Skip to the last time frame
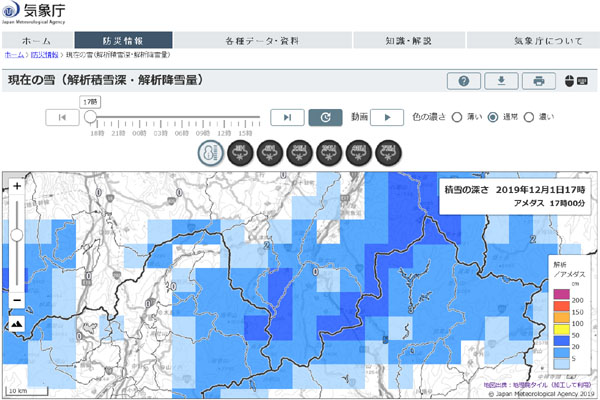This screenshot has height=400, width=600. pos(286,117)
